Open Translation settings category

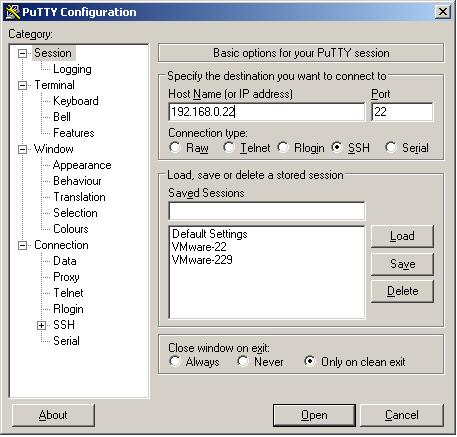(x=79, y=197)
